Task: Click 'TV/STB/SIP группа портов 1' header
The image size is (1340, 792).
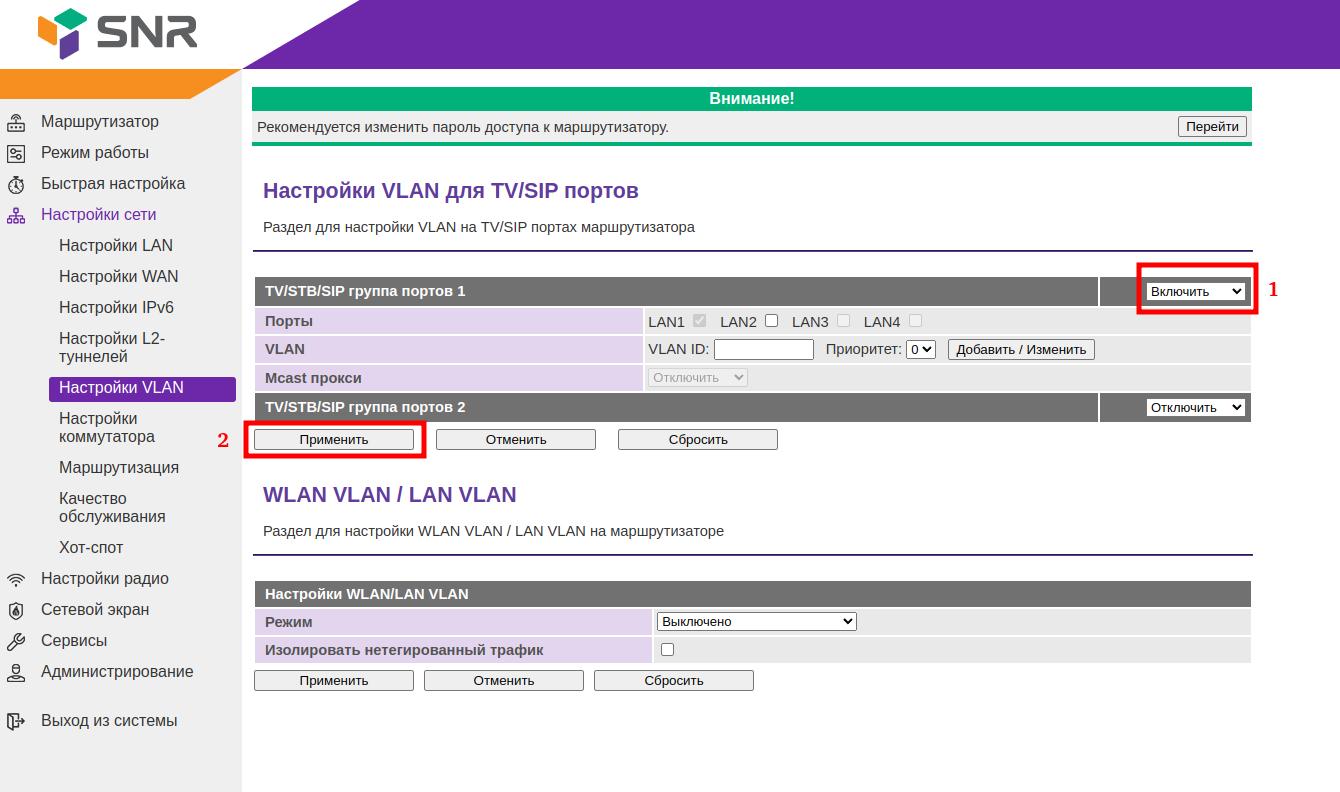Action: click(676, 291)
